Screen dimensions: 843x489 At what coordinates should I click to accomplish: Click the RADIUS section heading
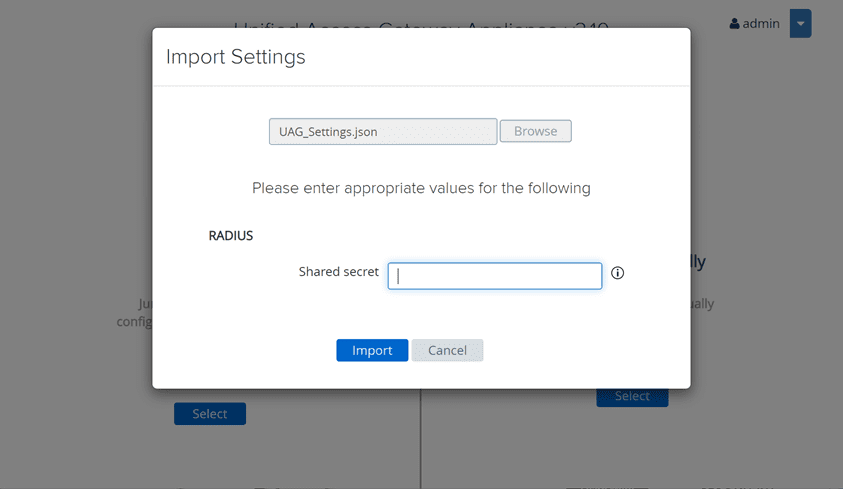point(231,236)
